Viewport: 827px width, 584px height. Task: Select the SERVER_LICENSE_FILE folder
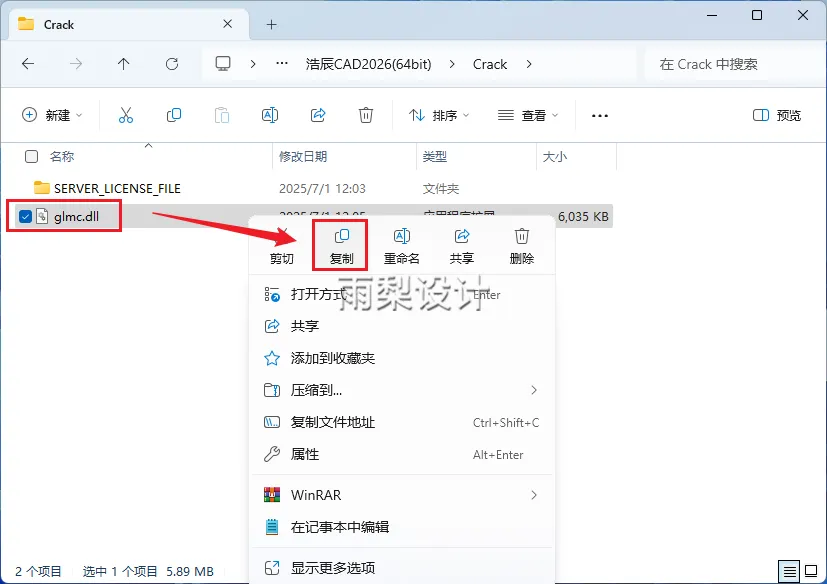(117, 188)
